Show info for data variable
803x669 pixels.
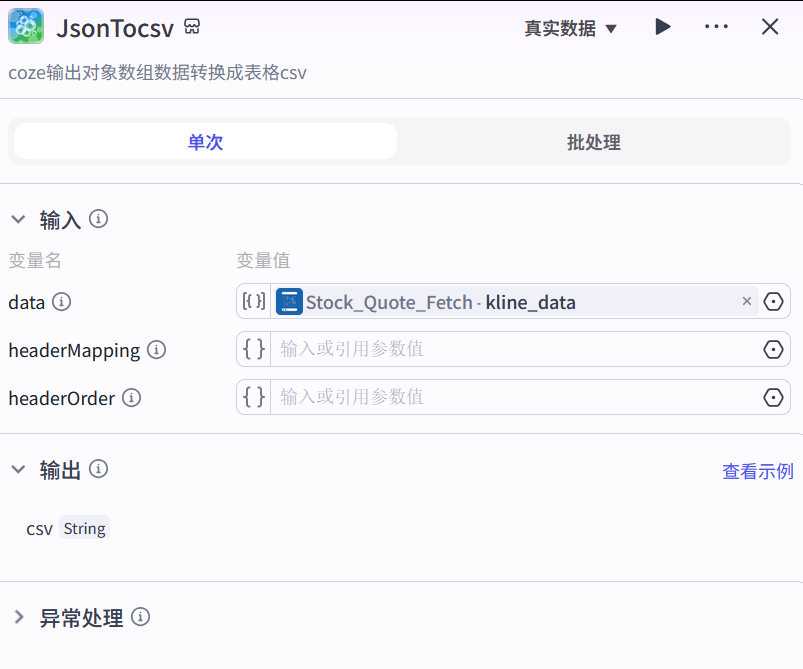click(x=61, y=302)
